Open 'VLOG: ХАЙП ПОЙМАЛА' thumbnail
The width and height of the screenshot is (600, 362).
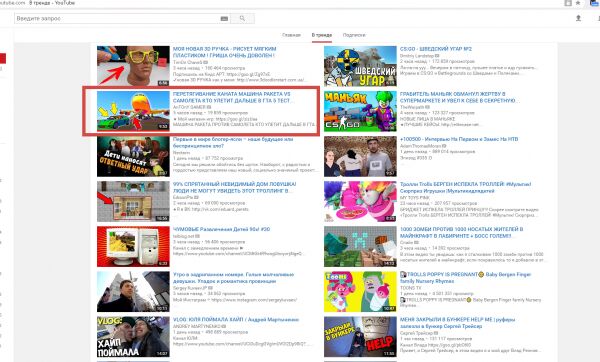point(133,337)
